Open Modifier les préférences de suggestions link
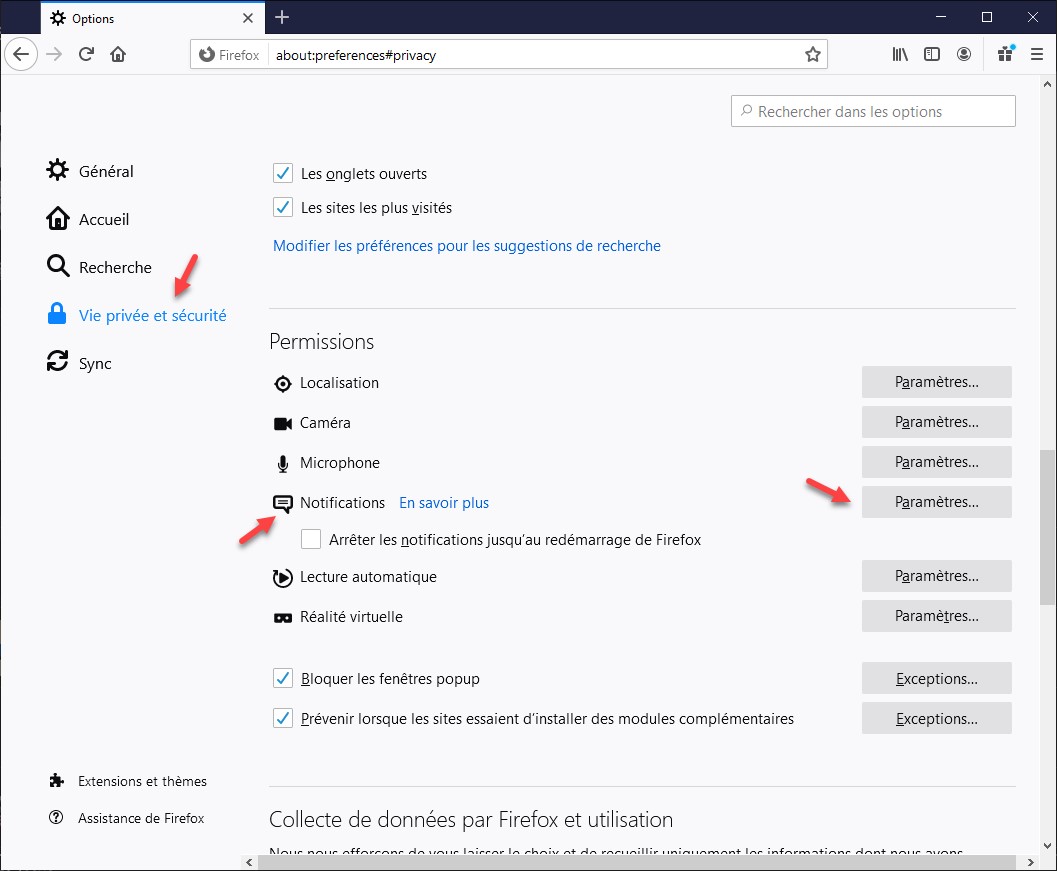 pos(466,246)
